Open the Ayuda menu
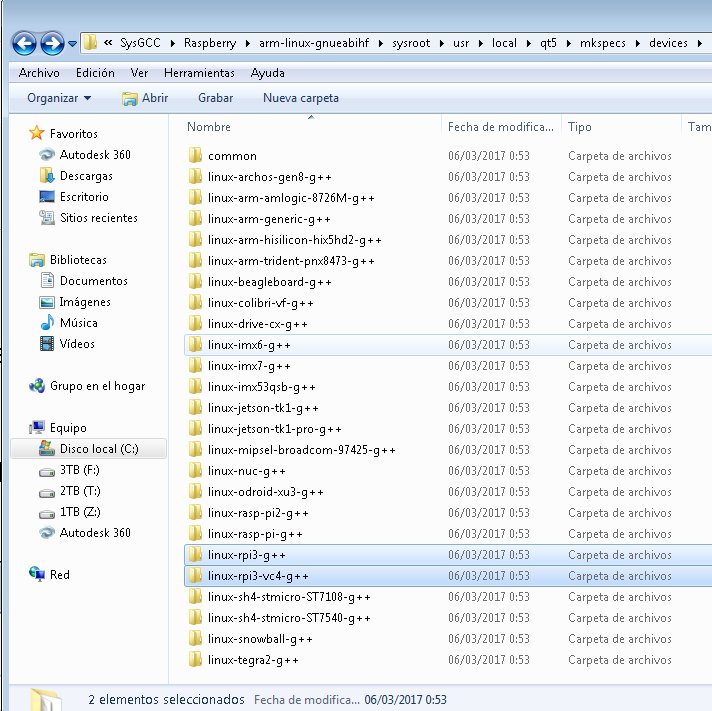Image resolution: width=712 pixels, height=711 pixels. pyautogui.click(x=267, y=73)
